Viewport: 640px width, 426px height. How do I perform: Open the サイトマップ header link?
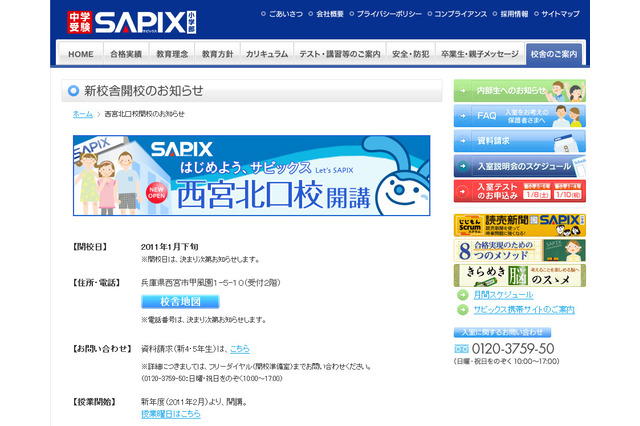click(560, 14)
